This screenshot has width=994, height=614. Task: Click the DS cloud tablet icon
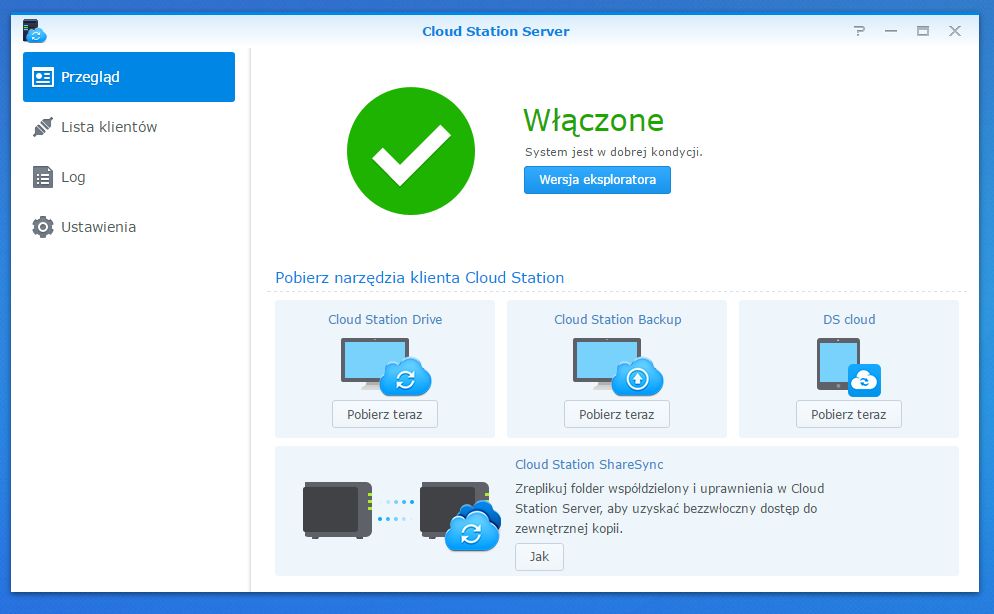coord(849,367)
